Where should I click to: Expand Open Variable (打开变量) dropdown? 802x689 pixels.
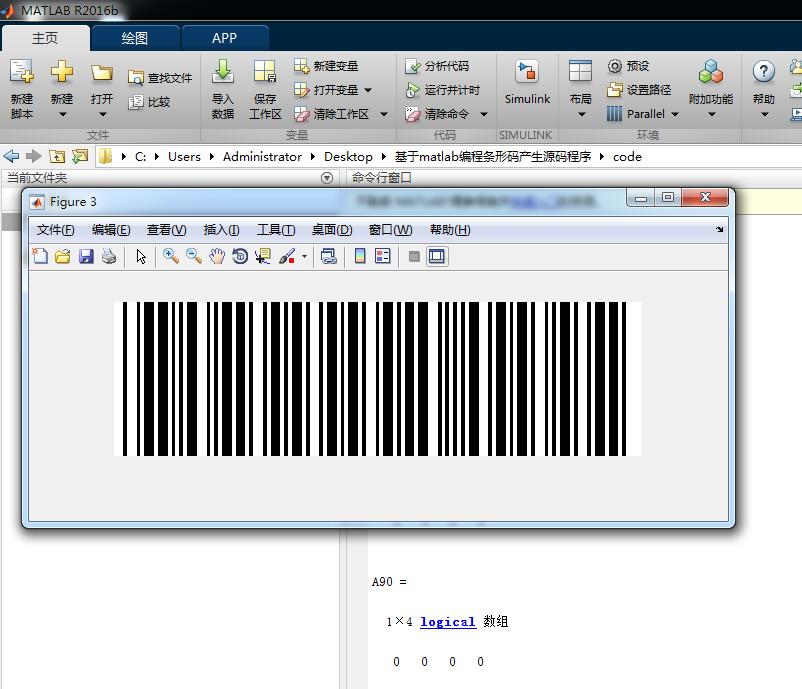[x=368, y=91]
